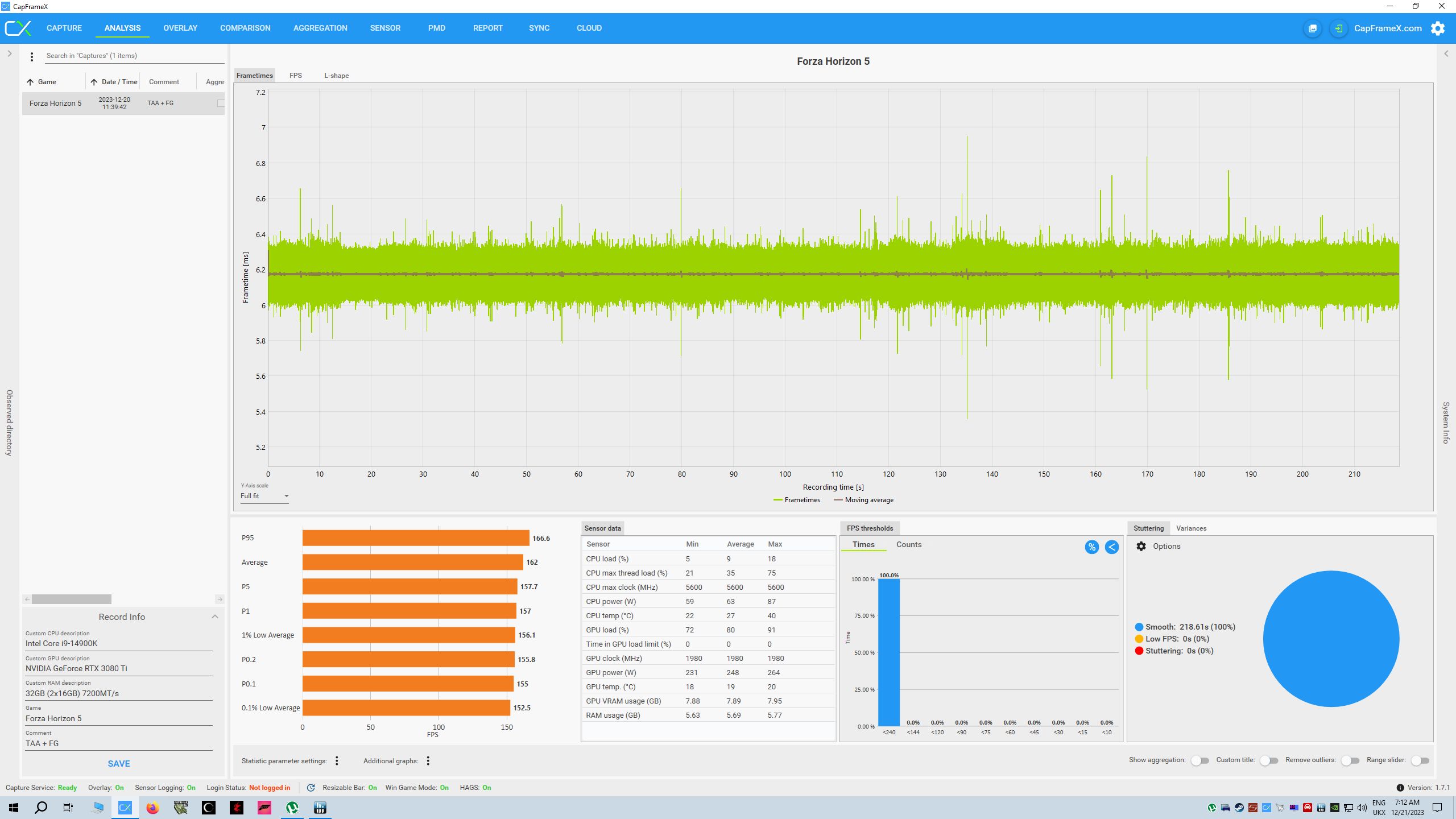Open the Forza Horizon taskbar icon

click(x=264, y=808)
